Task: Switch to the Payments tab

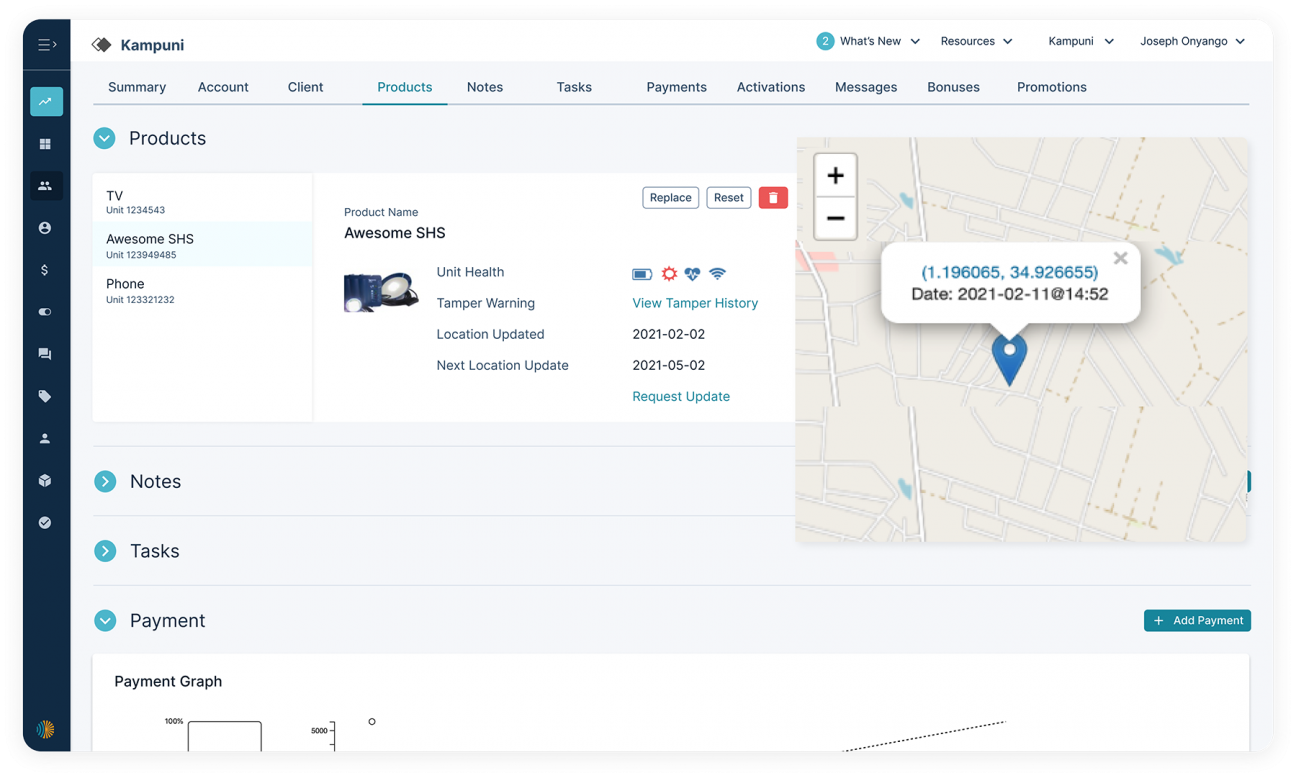Action: click(676, 87)
